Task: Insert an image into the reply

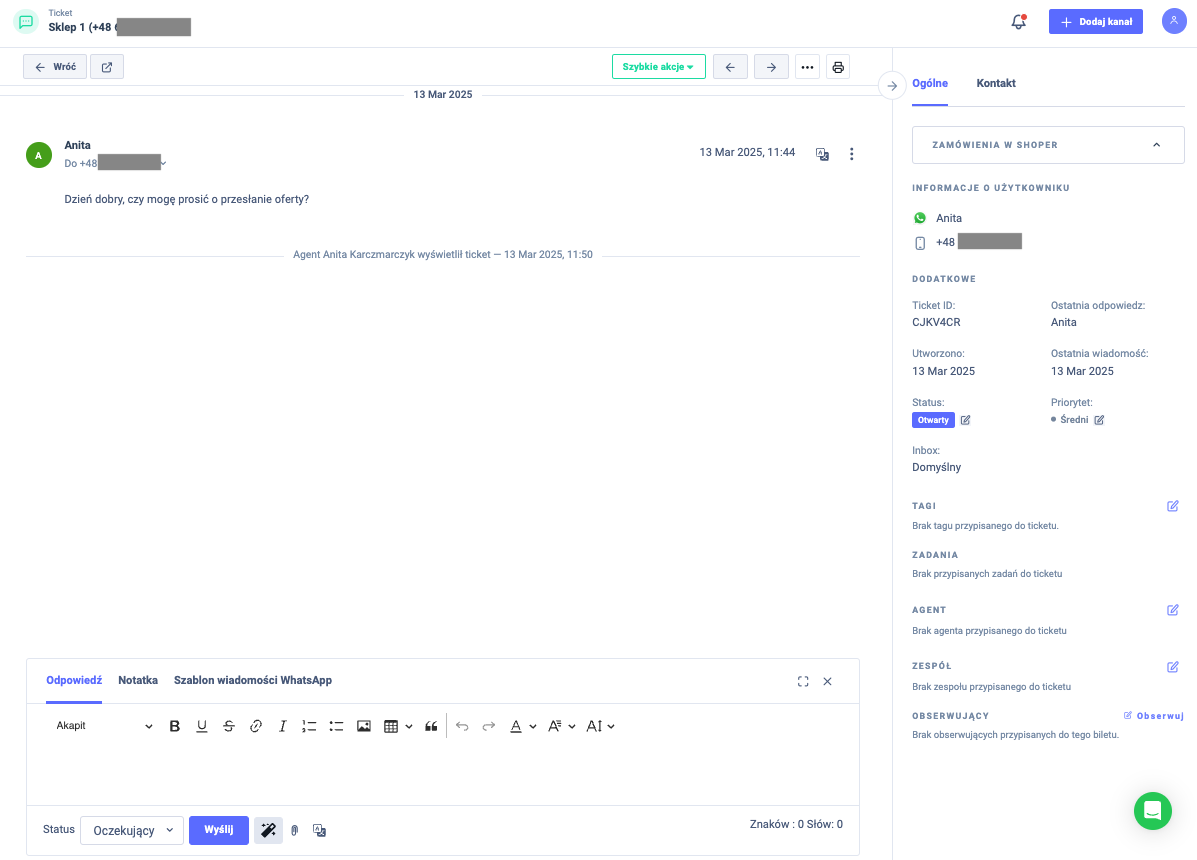Action: pos(364,726)
